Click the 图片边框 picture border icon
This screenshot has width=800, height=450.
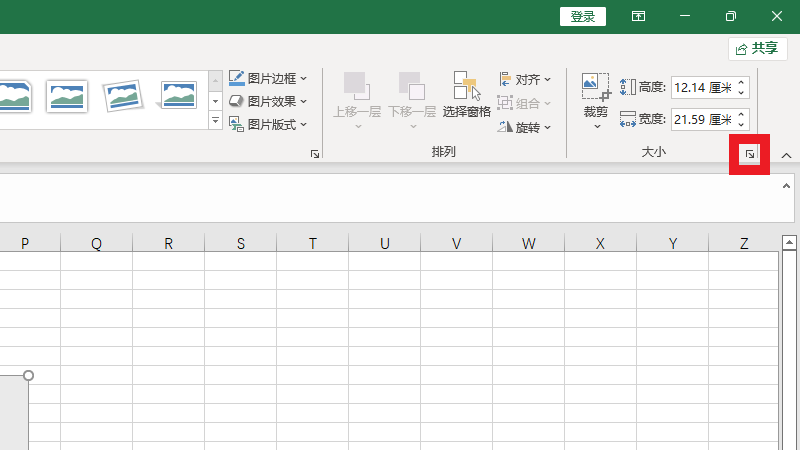(x=237, y=78)
